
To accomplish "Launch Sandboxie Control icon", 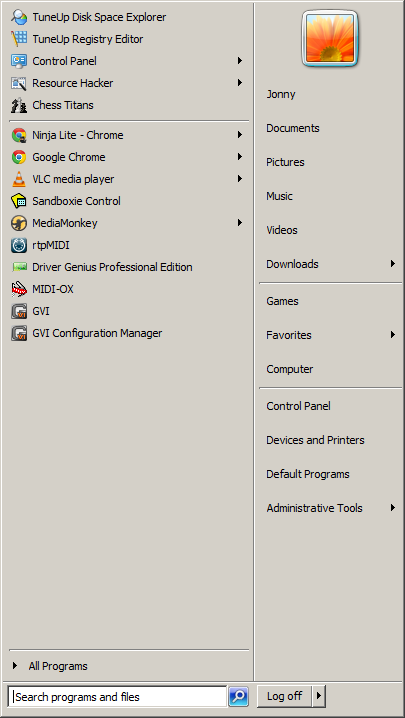I will point(19,201).
